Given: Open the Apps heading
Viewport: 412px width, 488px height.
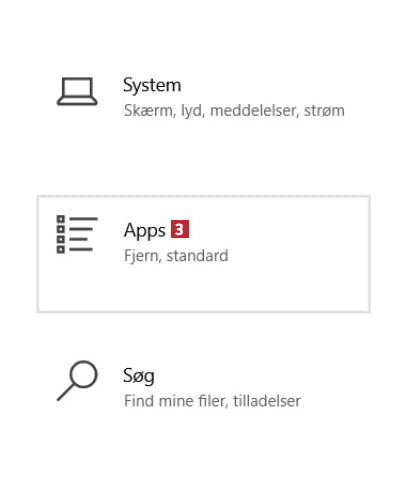Looking at the screenshot, I should pos(145,230).
